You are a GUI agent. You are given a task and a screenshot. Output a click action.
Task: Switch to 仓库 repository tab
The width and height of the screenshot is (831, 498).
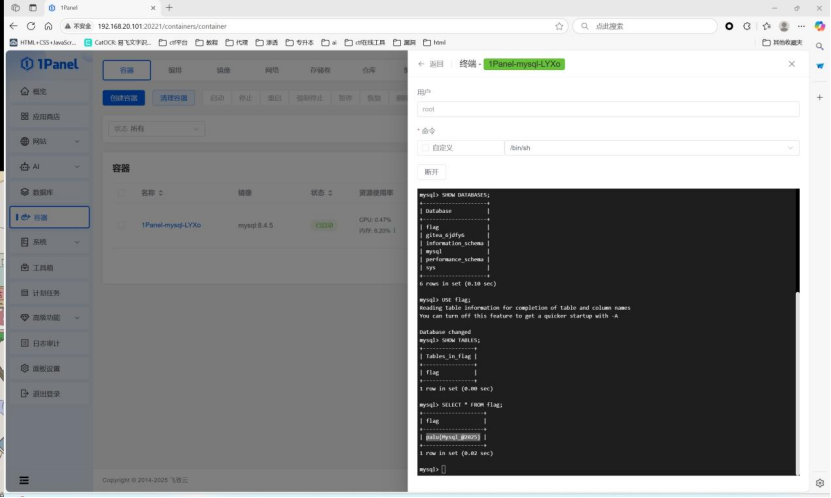pos(369,70)
